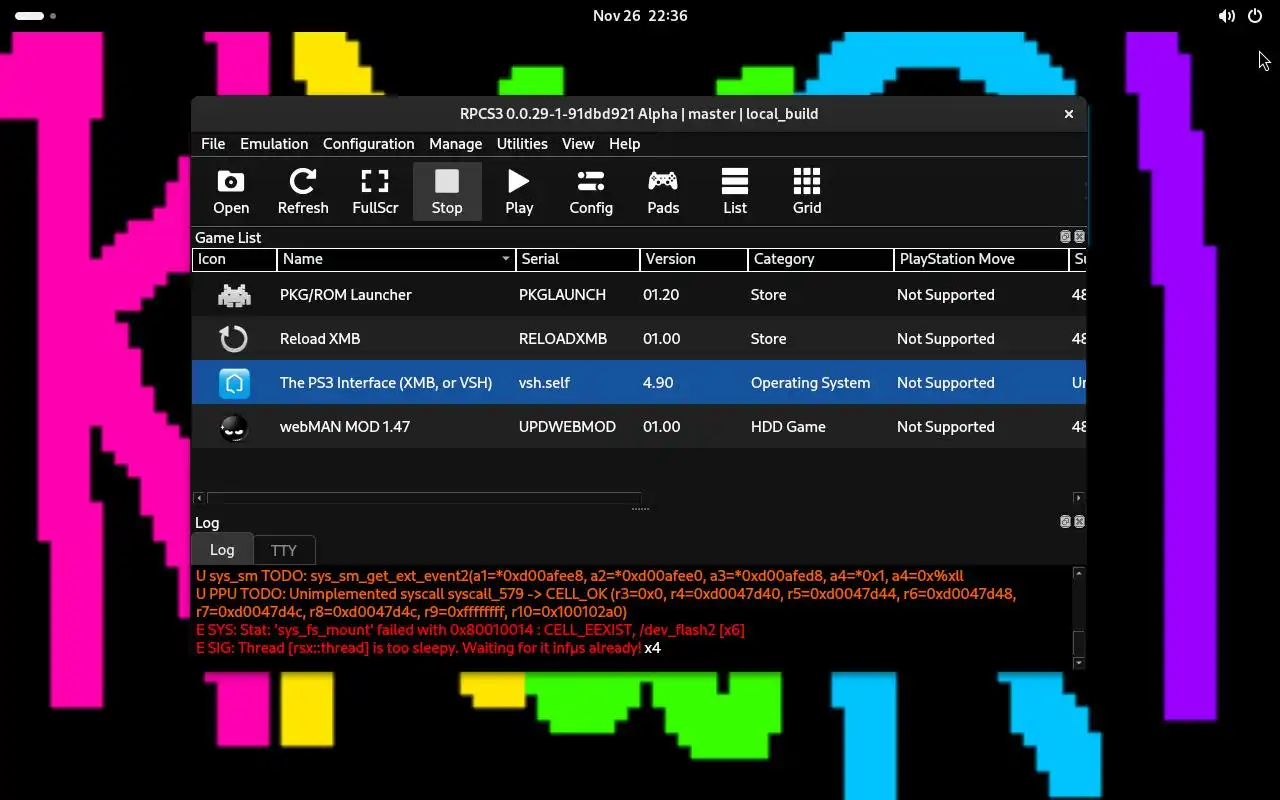Sort by the Serial column

coord(578,259)
